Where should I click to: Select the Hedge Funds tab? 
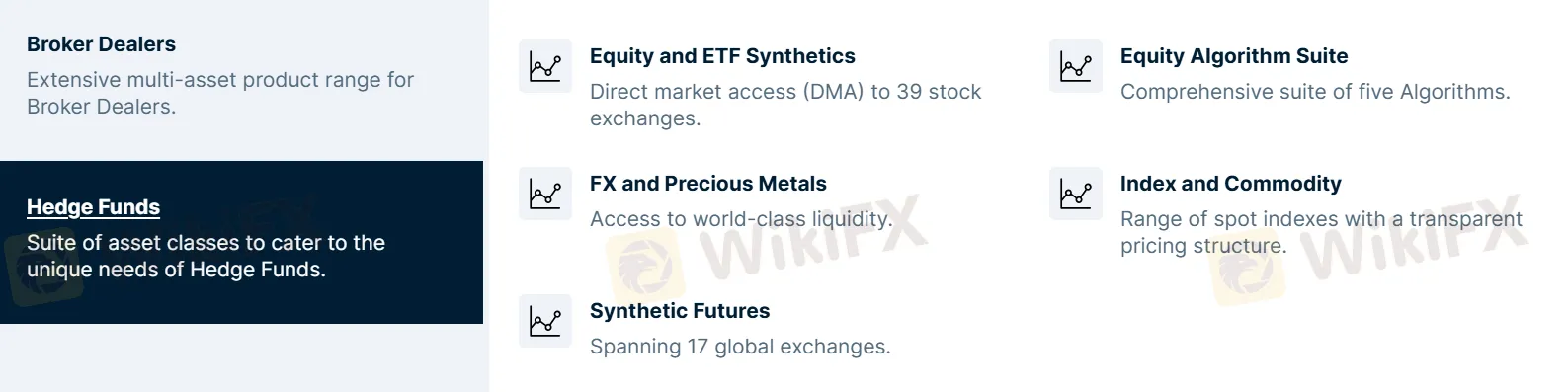pos(241,242)
